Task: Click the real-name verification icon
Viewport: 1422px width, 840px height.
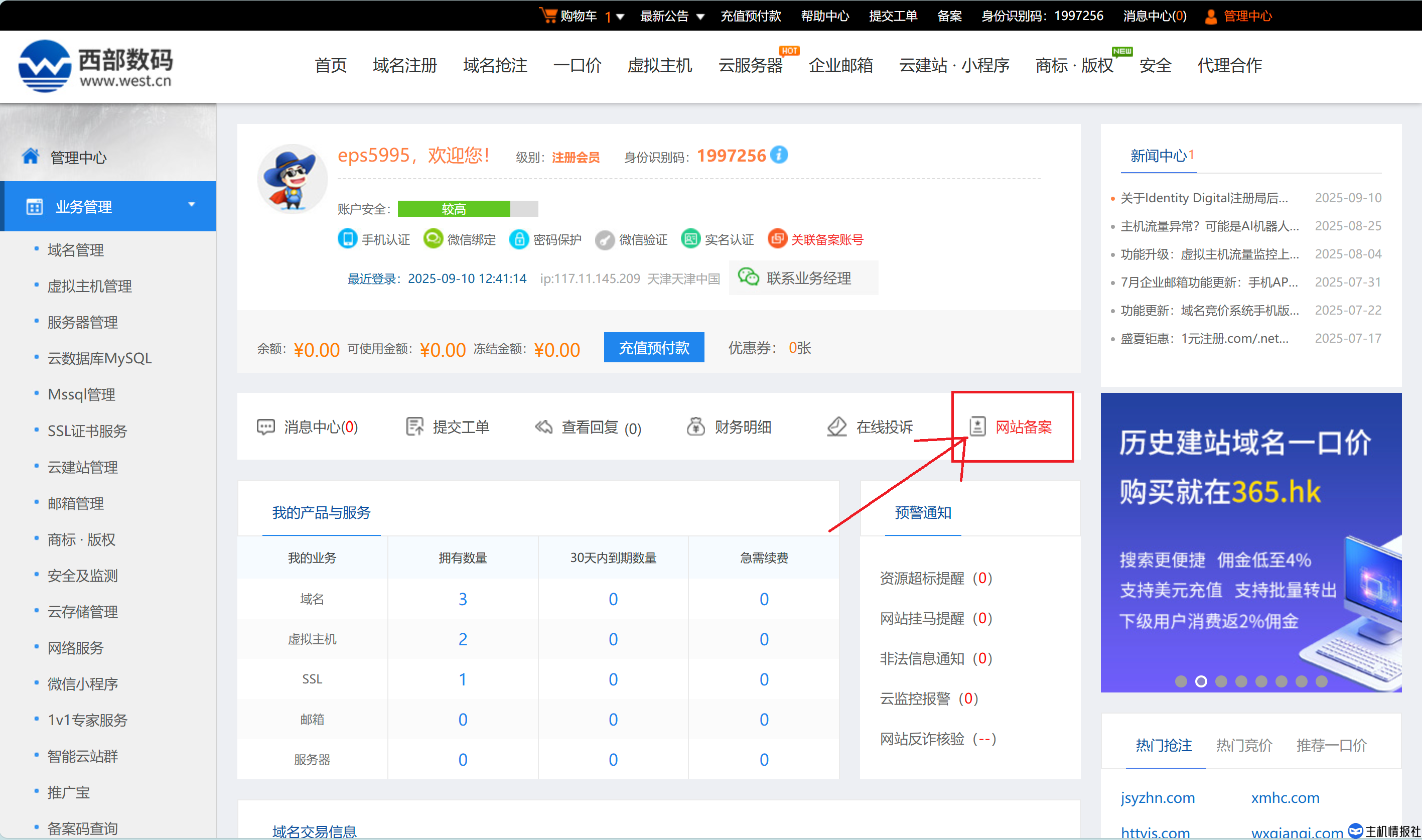Action: [690, 239]
